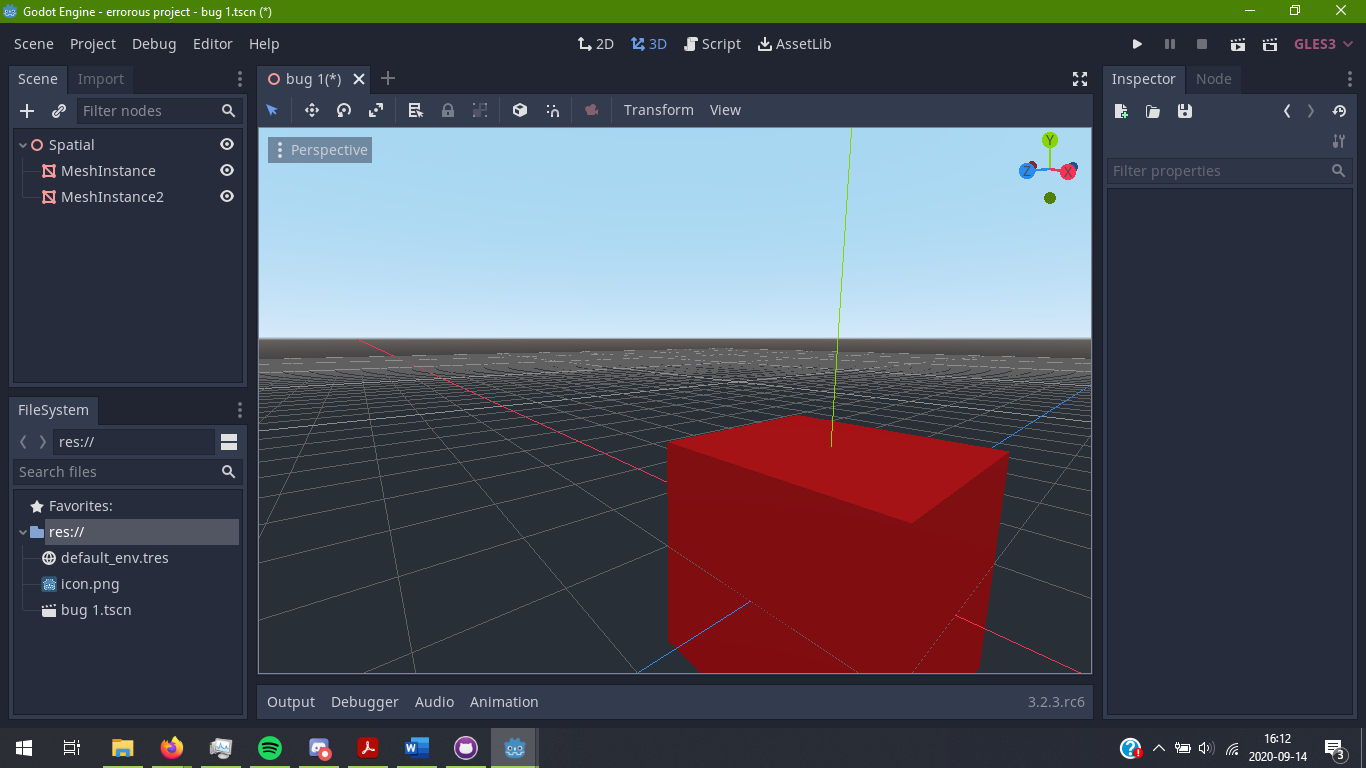Activate the Scale Mode tool
The image size is (1366, 768).
tap(376, 110)
